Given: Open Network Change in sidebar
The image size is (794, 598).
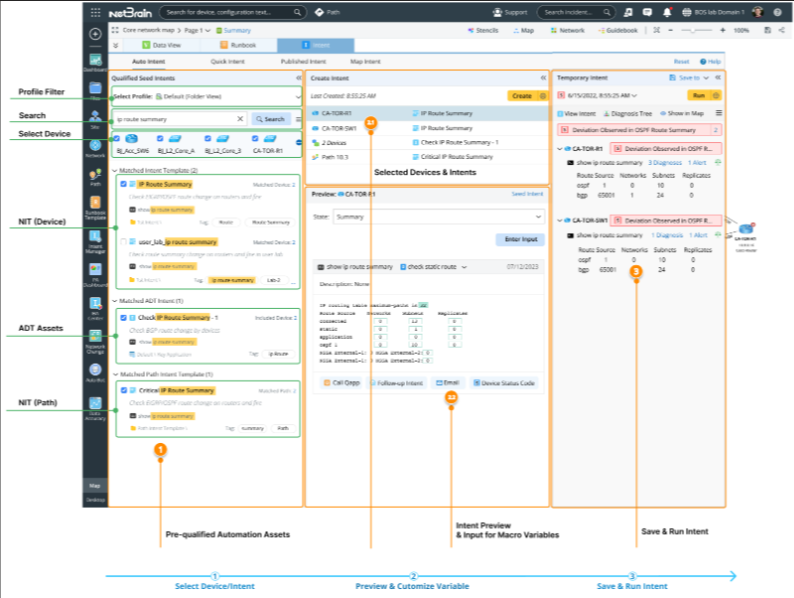Looking at the screenshot, I should 95,342.
